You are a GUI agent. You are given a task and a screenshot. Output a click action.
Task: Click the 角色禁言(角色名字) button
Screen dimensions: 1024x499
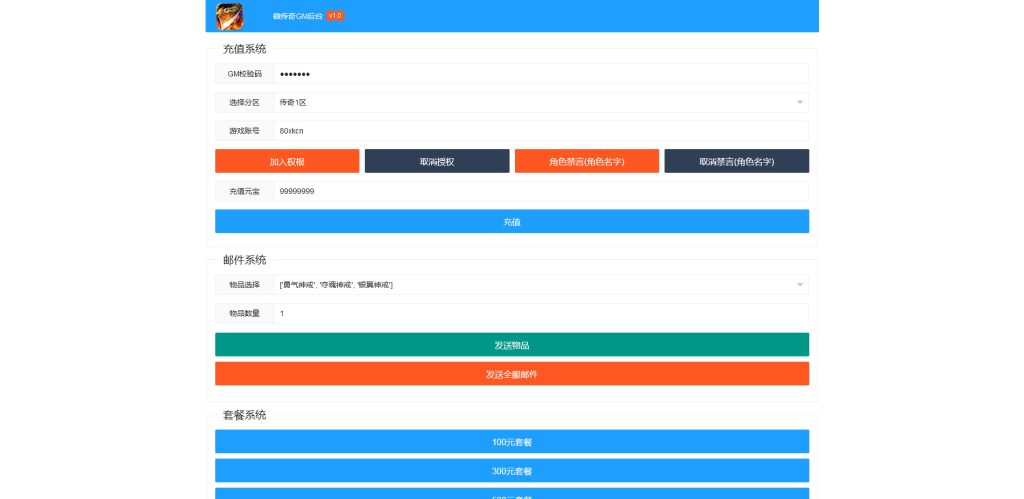point(586,161)
